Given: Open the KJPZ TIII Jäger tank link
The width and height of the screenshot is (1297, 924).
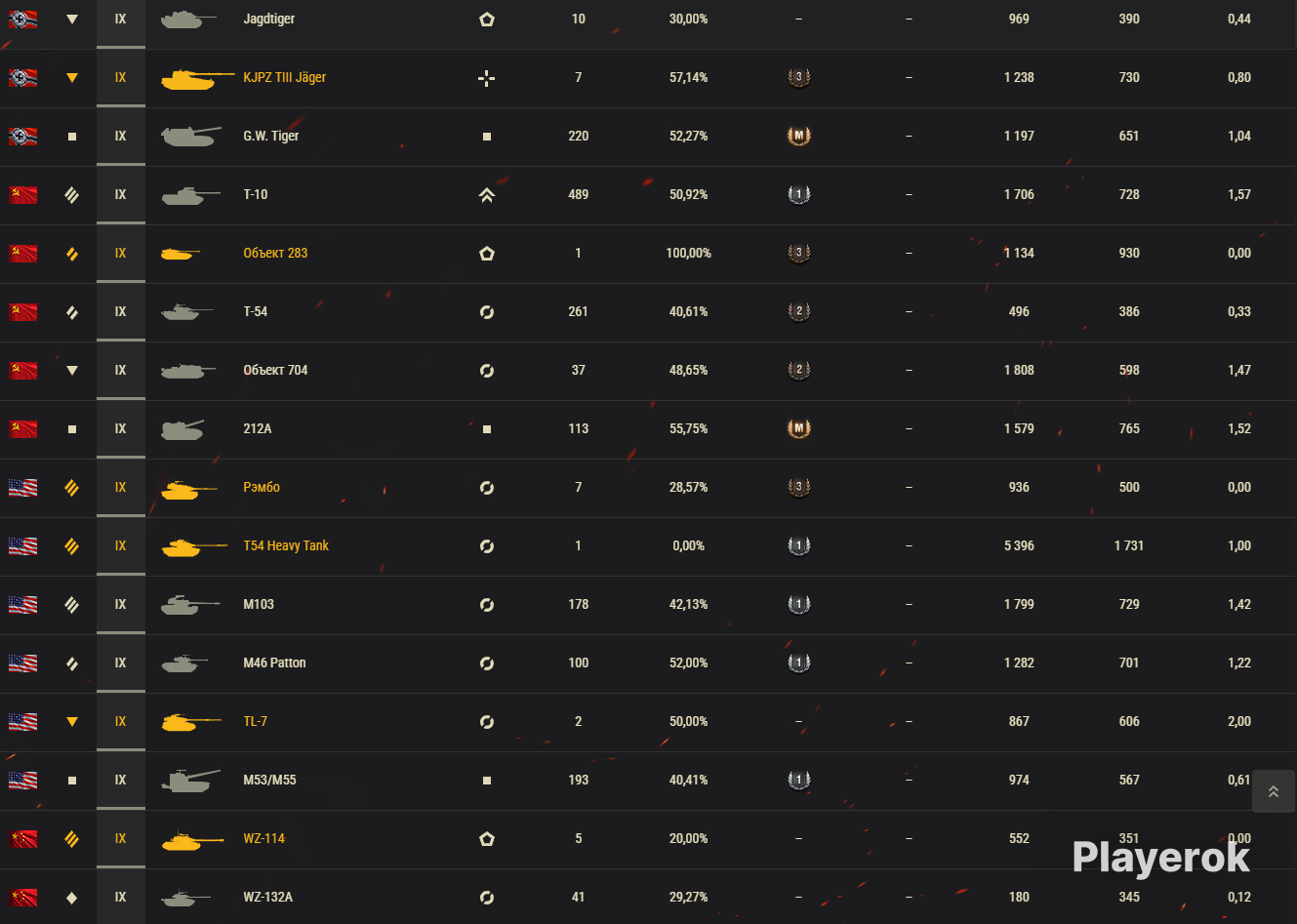Looking at the screenshot, I should [x=284, y=78].
